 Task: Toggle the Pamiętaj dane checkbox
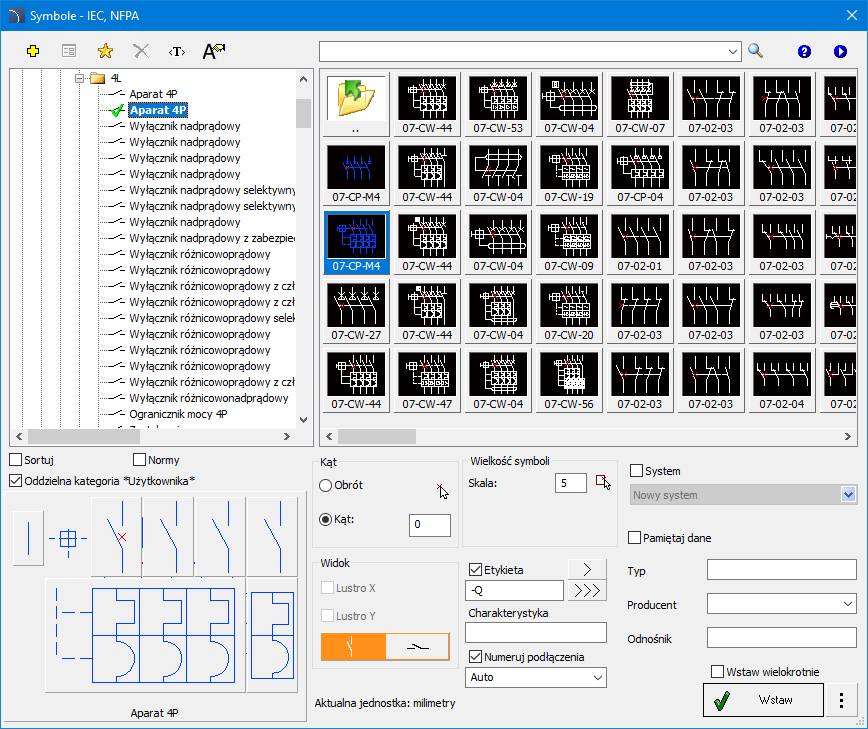tap(635, 538)
